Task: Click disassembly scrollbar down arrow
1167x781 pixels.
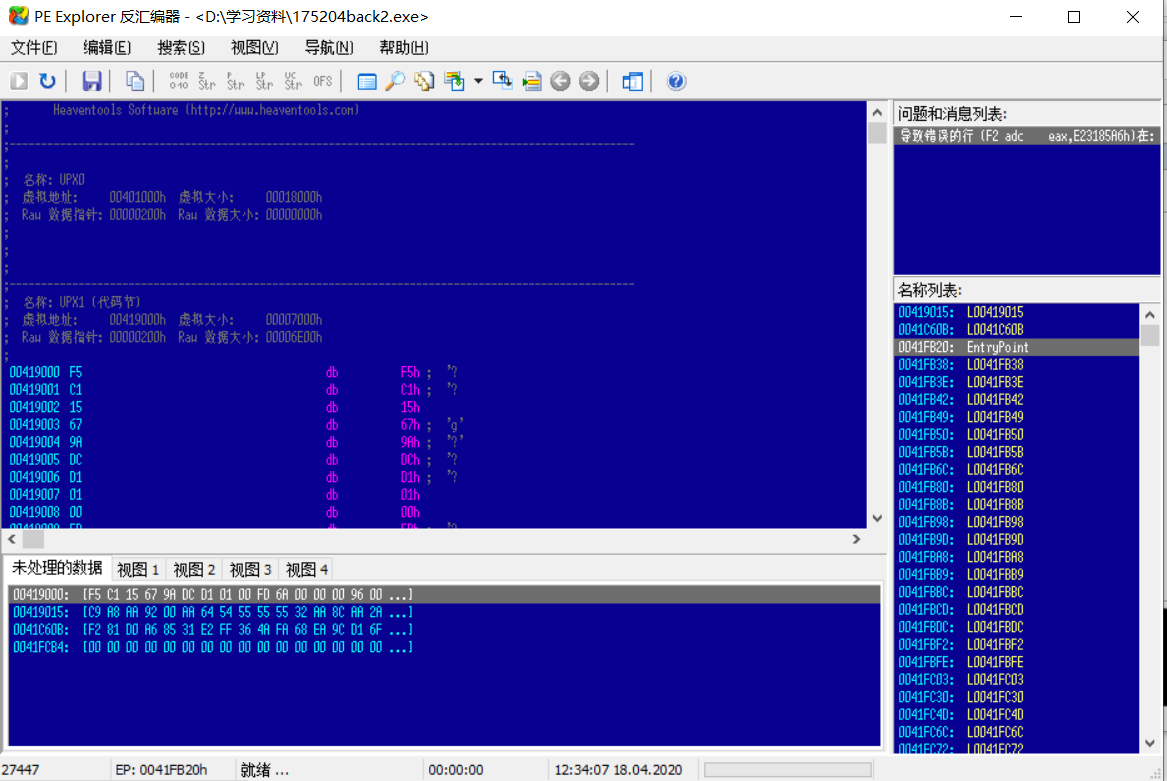Action: (877, 518)
